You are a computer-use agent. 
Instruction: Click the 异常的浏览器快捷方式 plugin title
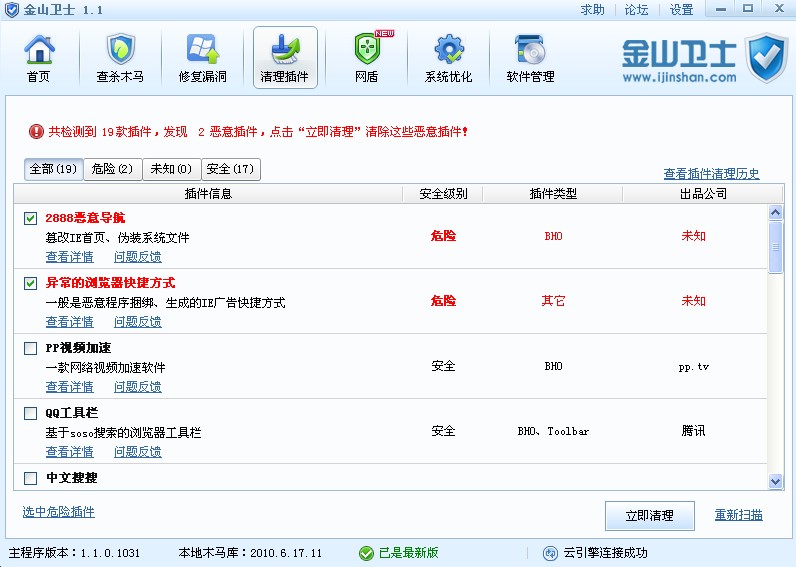(110, 283)
